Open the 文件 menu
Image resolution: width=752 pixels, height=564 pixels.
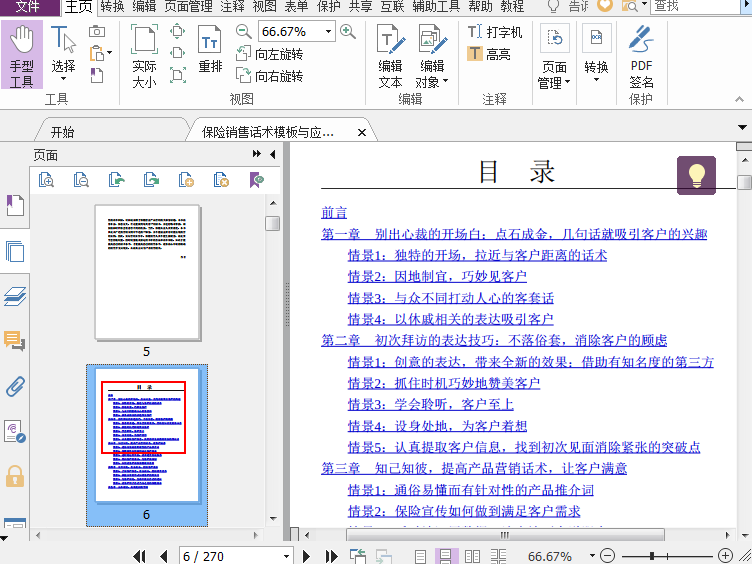(28, 7)
